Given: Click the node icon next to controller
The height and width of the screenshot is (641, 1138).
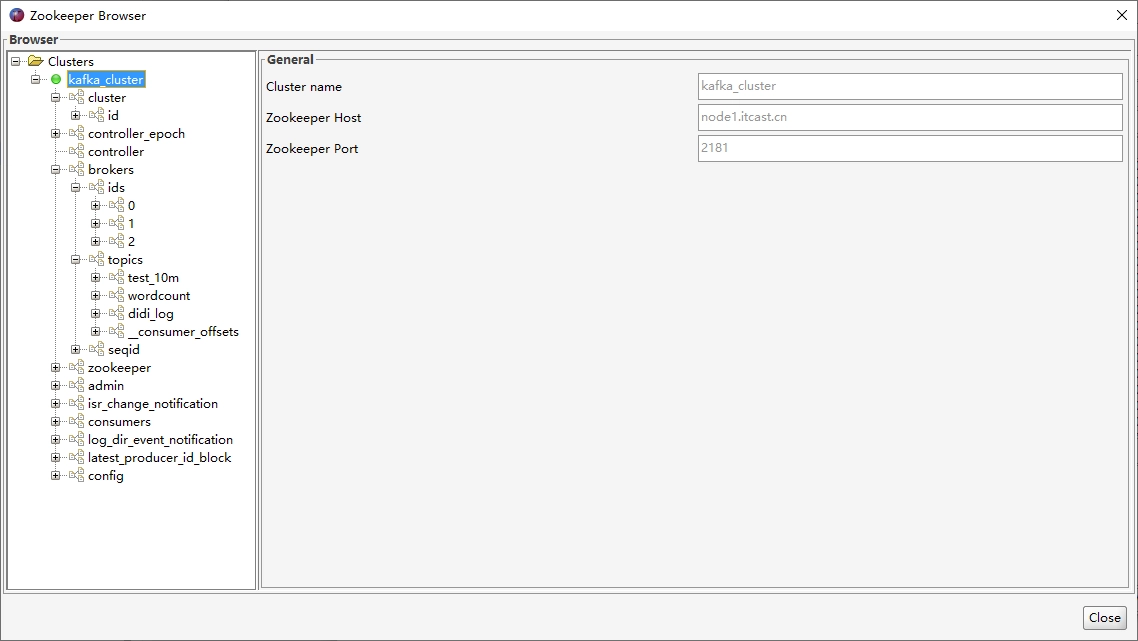Looking at the screenshot, I should pos(77,151).
